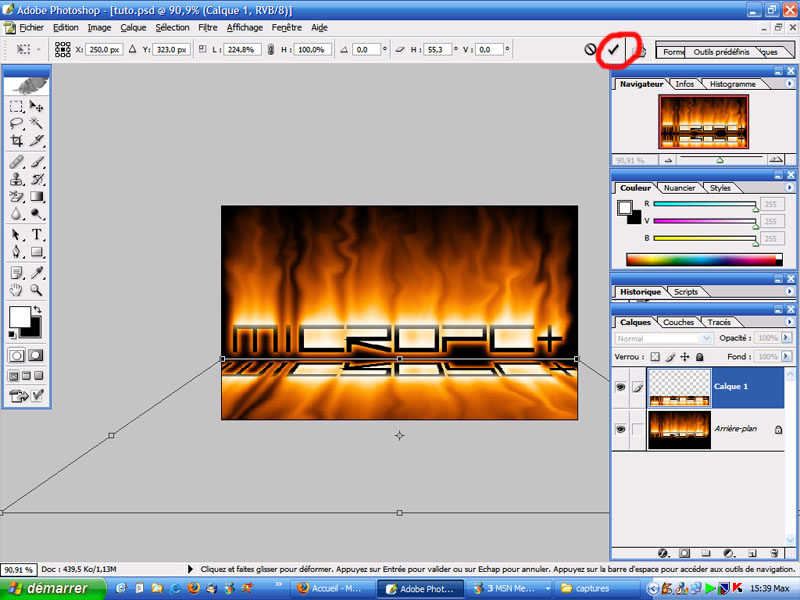Image resolution: width=800 pixels, height=600 pixels.
Task: Select the Eraser tool
Action: click(16, 196)
